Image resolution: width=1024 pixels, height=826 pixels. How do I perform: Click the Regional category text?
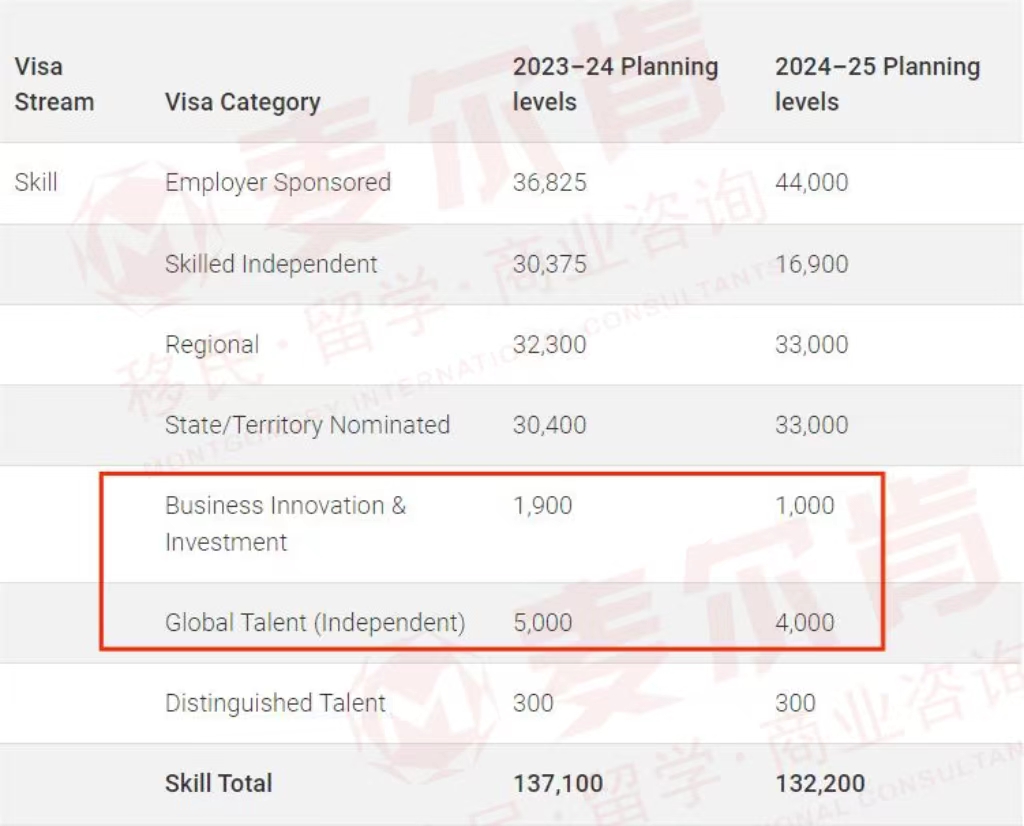pyautogui.click(x=212, y=345)
